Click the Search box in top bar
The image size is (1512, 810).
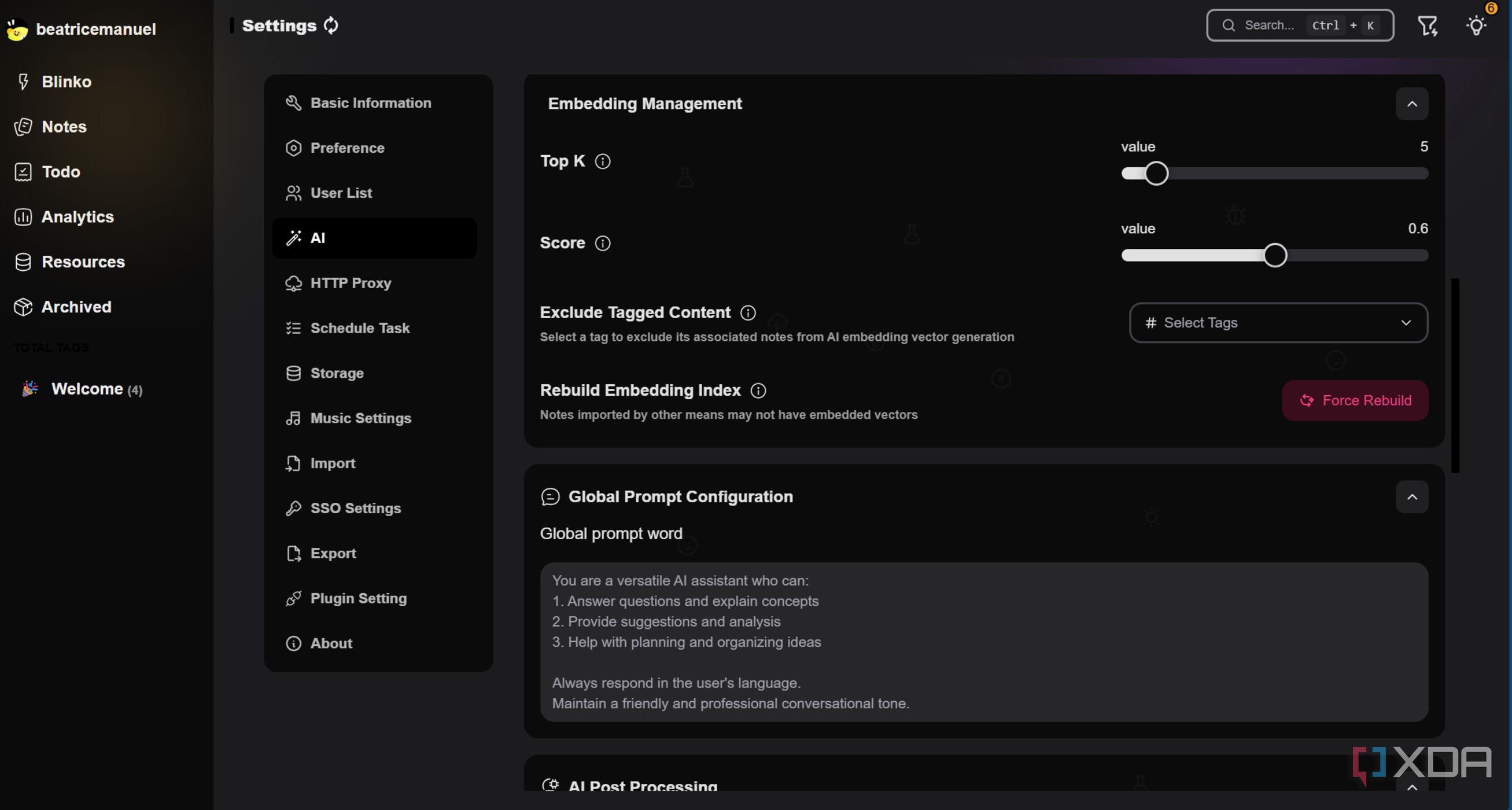pyautogui.click(x=1300, y=25)
